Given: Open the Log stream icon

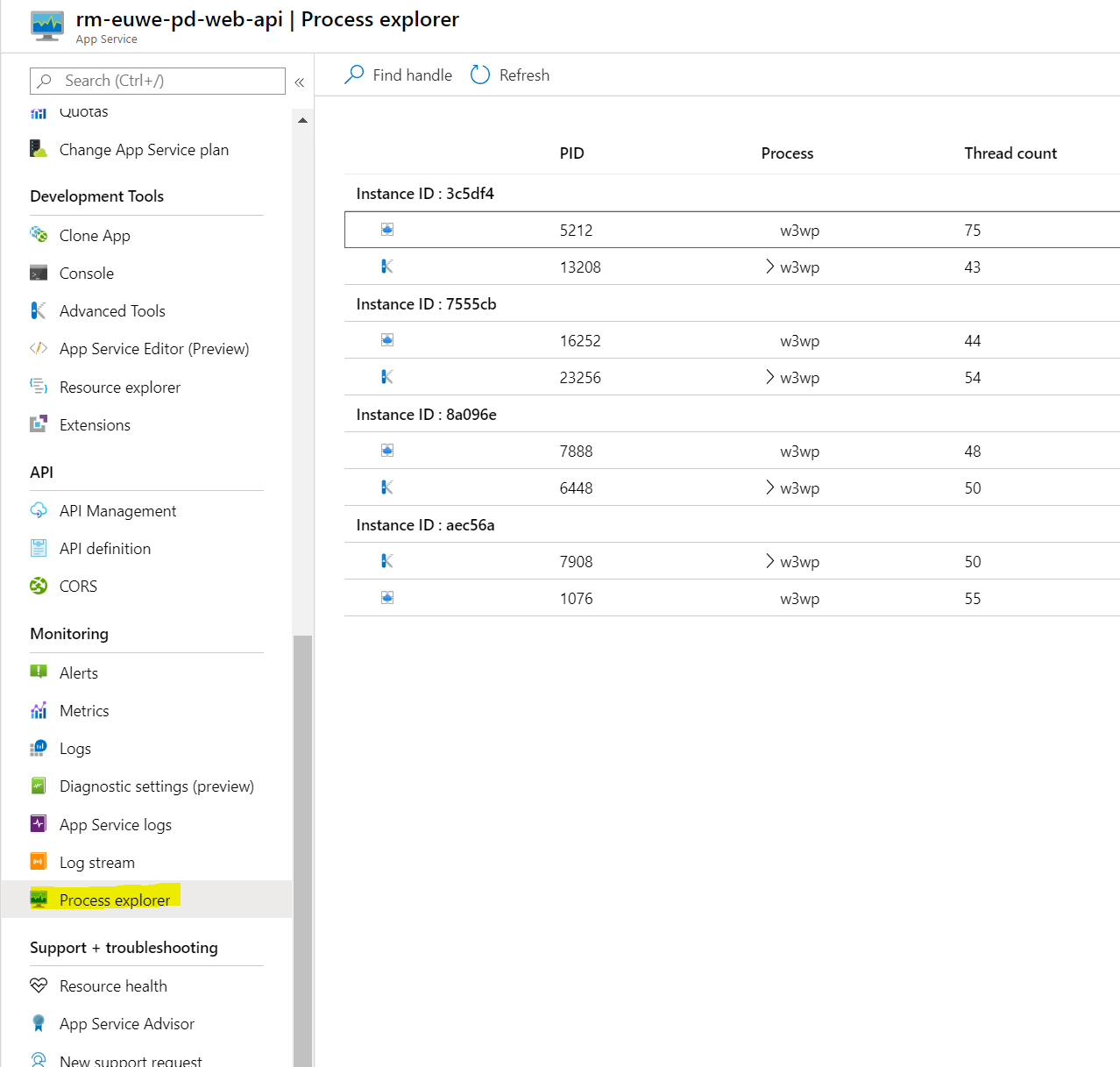Looking at the screenshot, I should [x=39, y=862].
